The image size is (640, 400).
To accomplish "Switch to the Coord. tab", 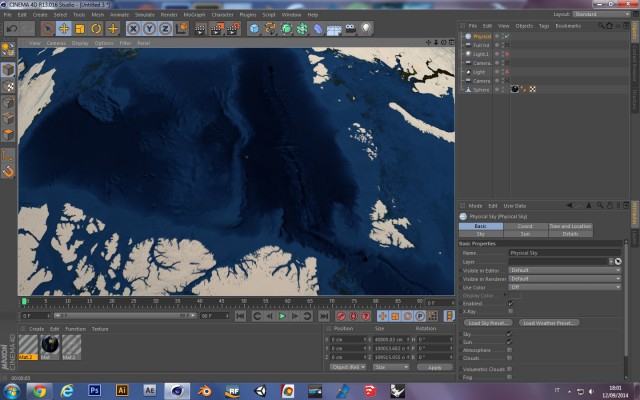I will 525,226.
